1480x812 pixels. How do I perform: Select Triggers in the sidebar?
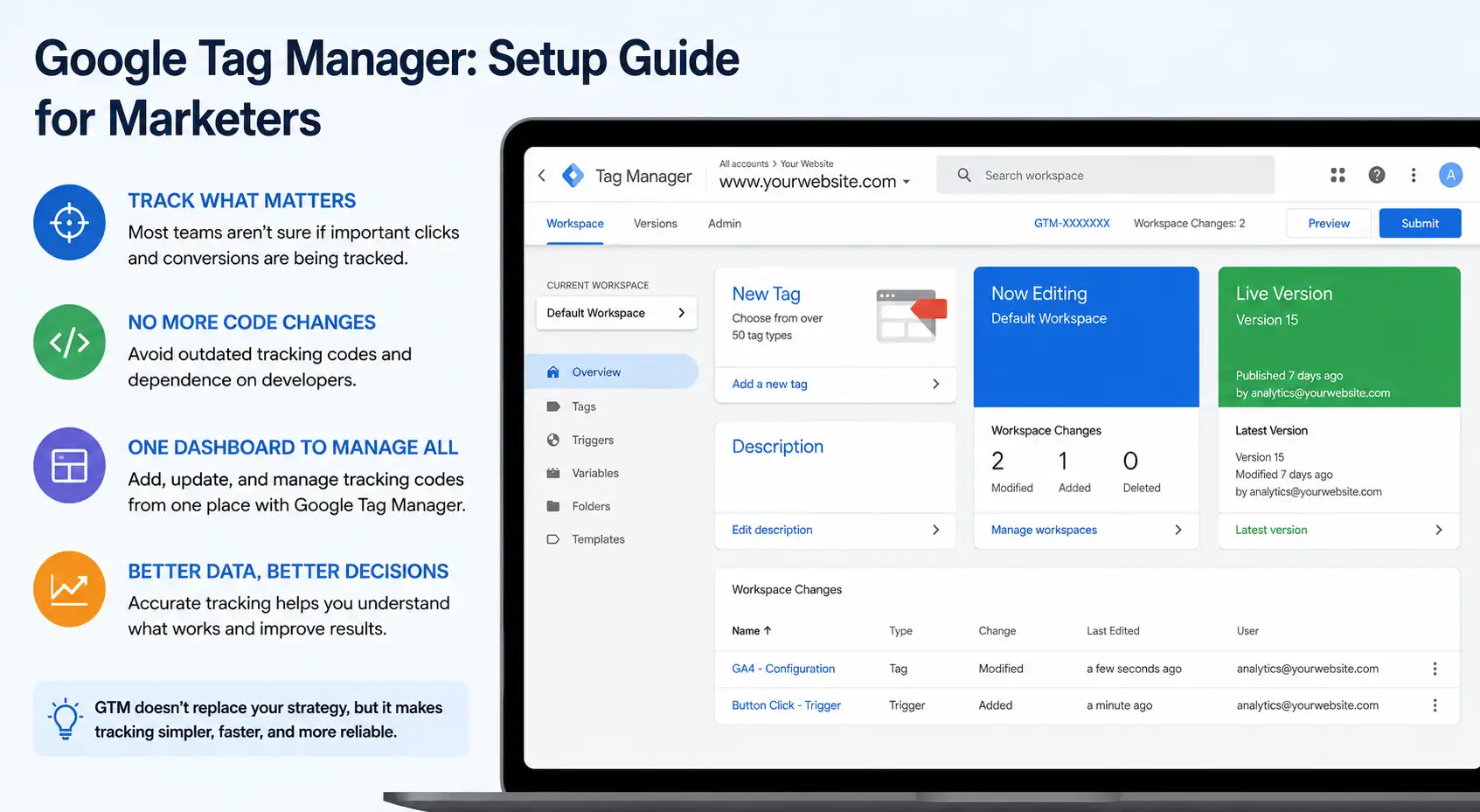593,440
